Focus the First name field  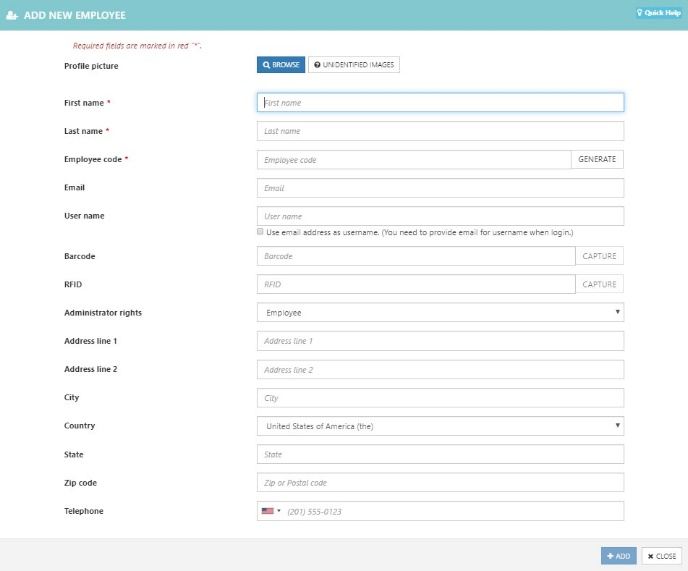pos(440,102)
